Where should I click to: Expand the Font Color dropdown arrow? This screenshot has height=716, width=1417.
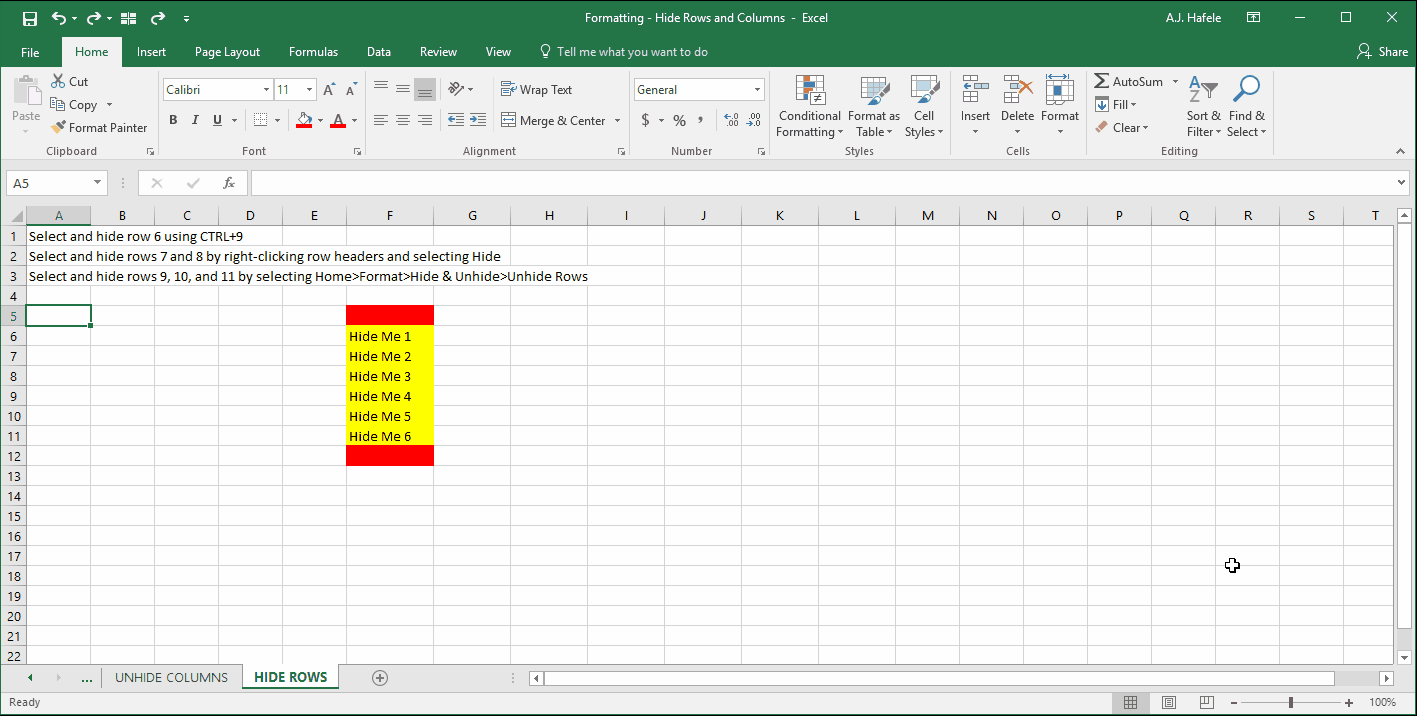pyautogui.click(x=354, y=121)
